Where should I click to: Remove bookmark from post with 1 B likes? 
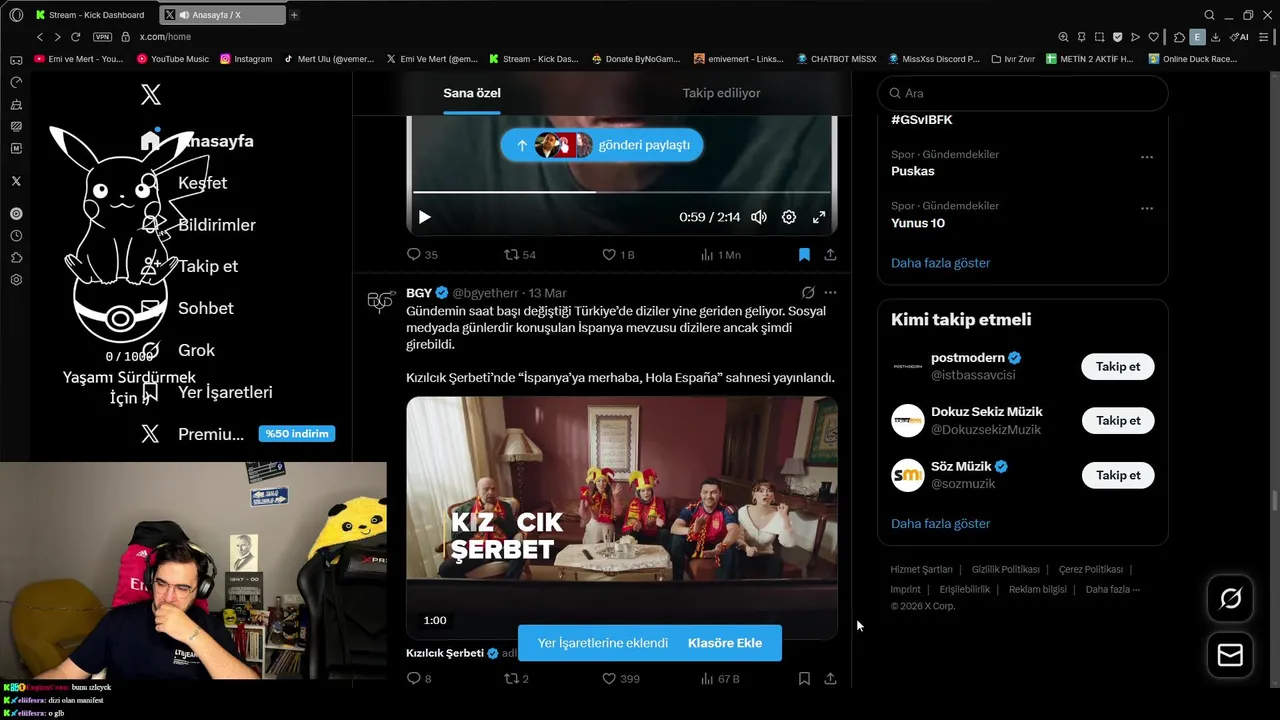804,255
